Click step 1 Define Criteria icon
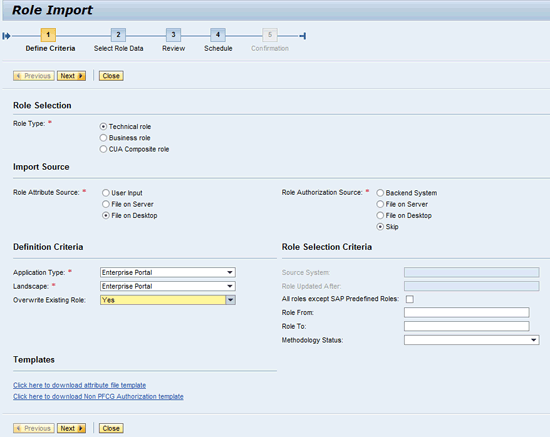Viewport: 550px width, 437px height. (48, 35)
